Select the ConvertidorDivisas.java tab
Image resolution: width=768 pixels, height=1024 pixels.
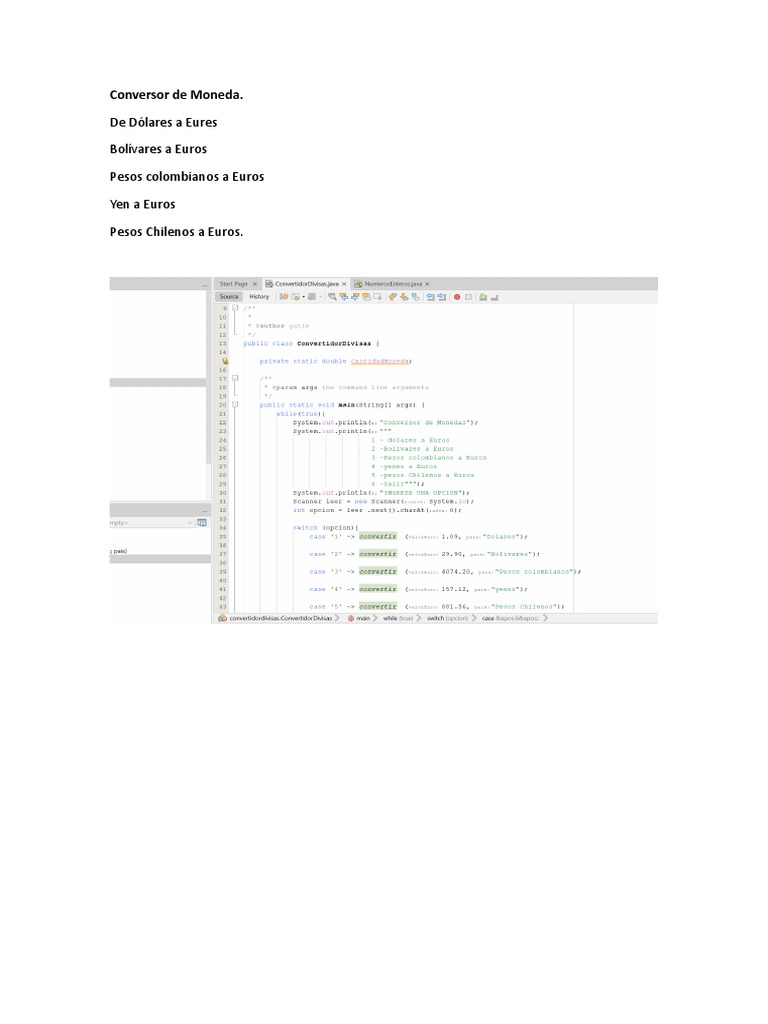pos(306,284)
